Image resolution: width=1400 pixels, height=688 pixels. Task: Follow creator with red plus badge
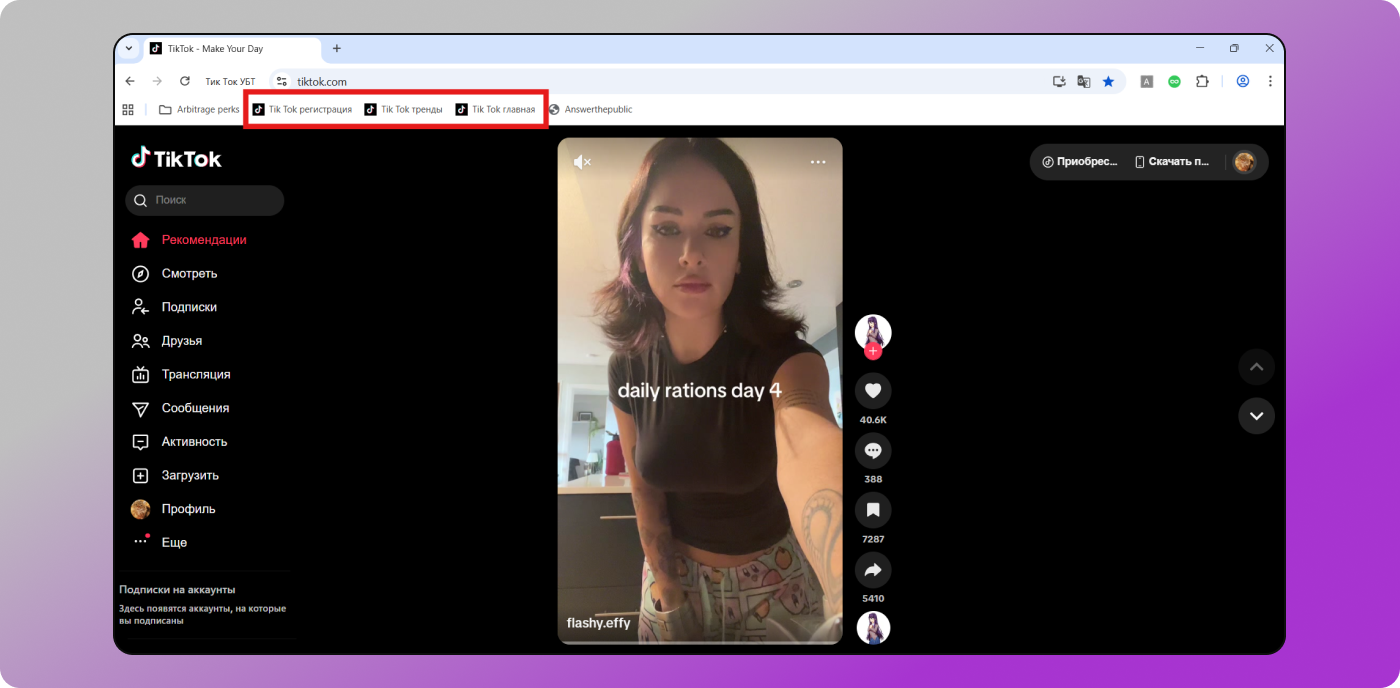(x=873, y=351)
